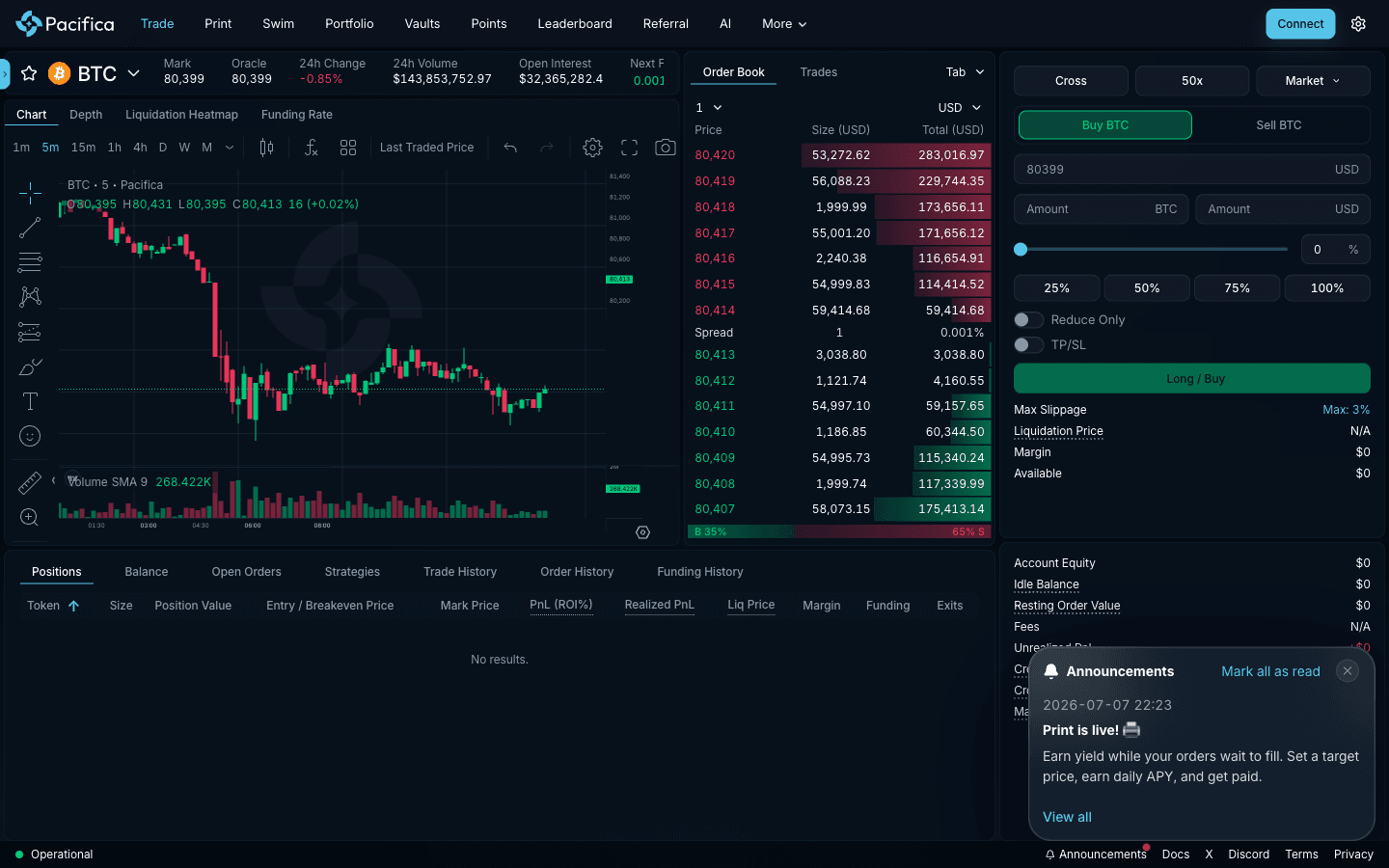Switch to Sell BTC side
The image size is (1389, 868).
pyautogui.click(x=1279, y=125)
